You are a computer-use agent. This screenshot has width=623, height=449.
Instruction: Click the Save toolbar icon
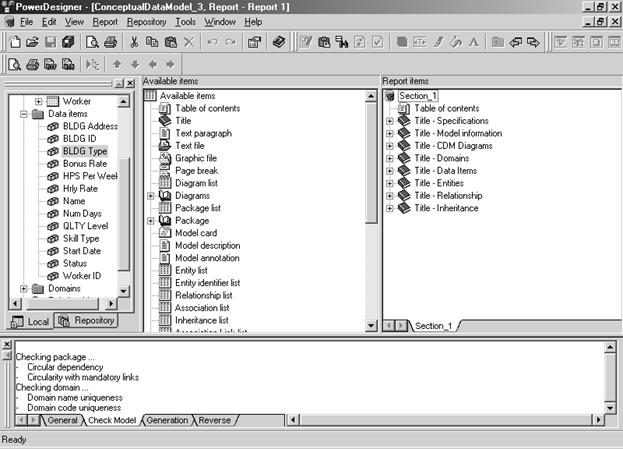click(x=49, y=42)
